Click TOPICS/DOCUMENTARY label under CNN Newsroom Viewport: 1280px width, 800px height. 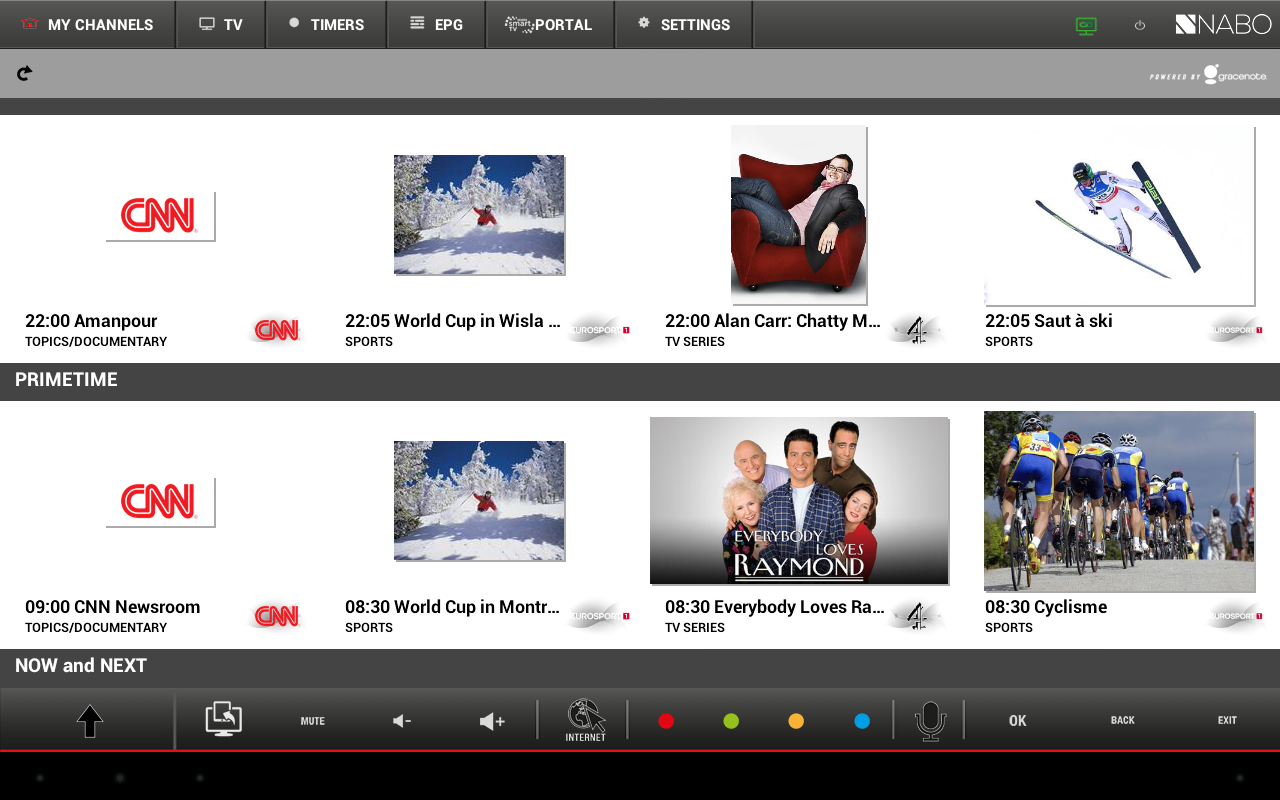coord(96,628)
